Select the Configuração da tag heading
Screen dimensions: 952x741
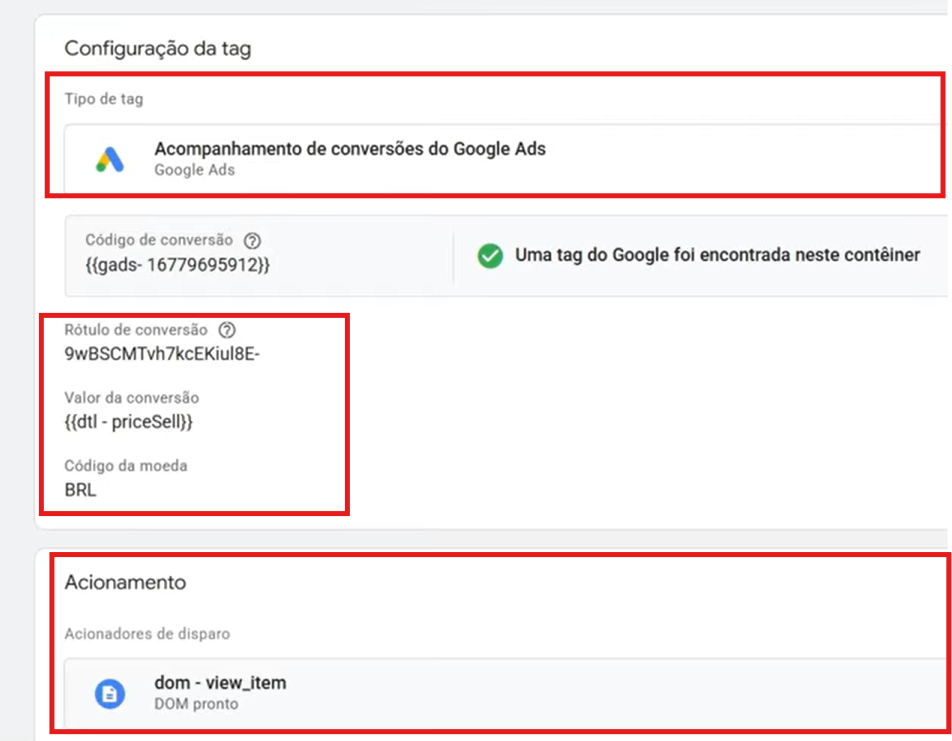(158, 49)
